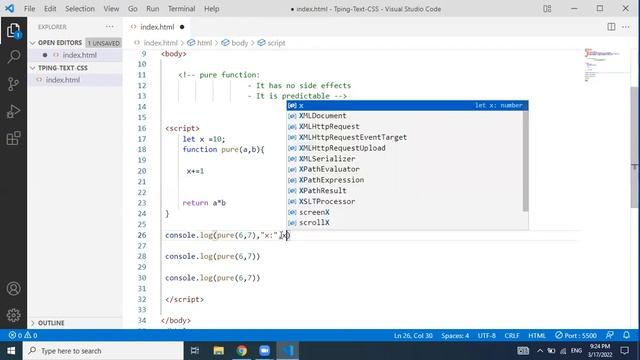Click html in the breadcrumb
640x360 pixels.
pyautogui.click(x=204, y=43)
